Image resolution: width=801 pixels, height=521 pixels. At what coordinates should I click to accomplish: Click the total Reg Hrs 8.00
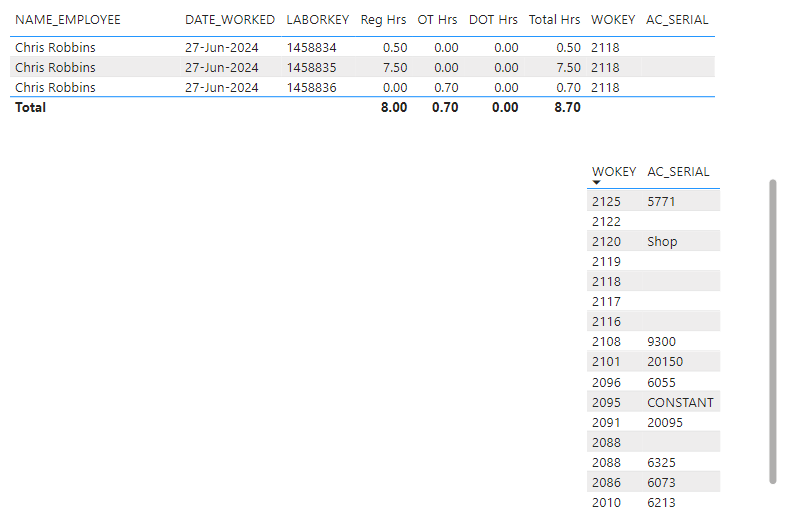point(394,107)
